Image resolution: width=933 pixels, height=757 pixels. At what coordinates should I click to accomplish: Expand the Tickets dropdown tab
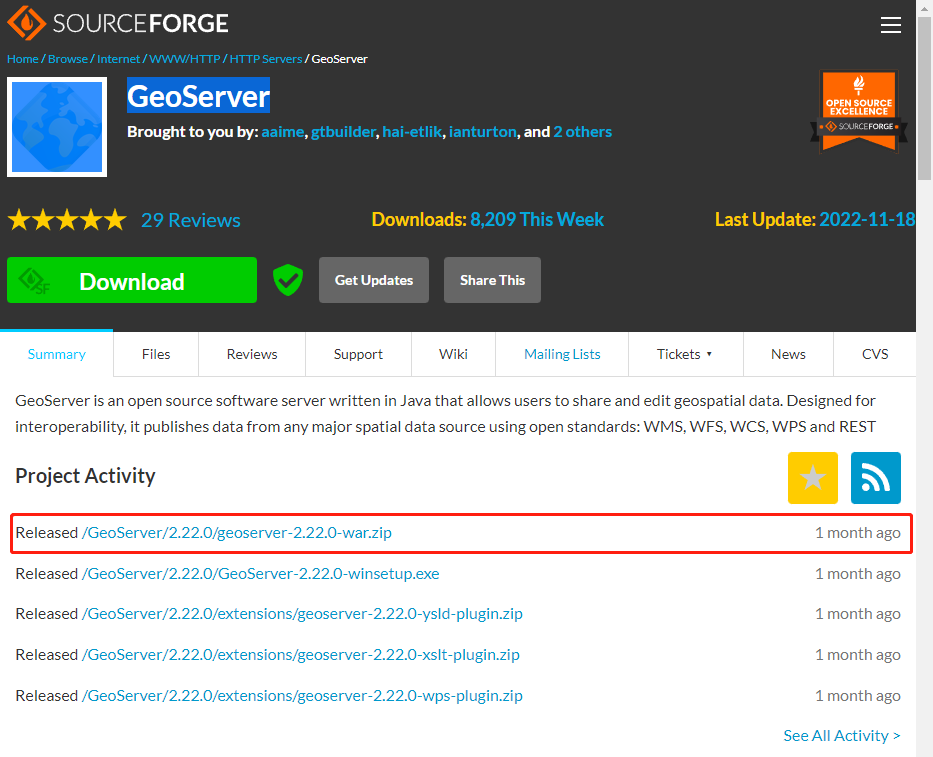[685, 354]
